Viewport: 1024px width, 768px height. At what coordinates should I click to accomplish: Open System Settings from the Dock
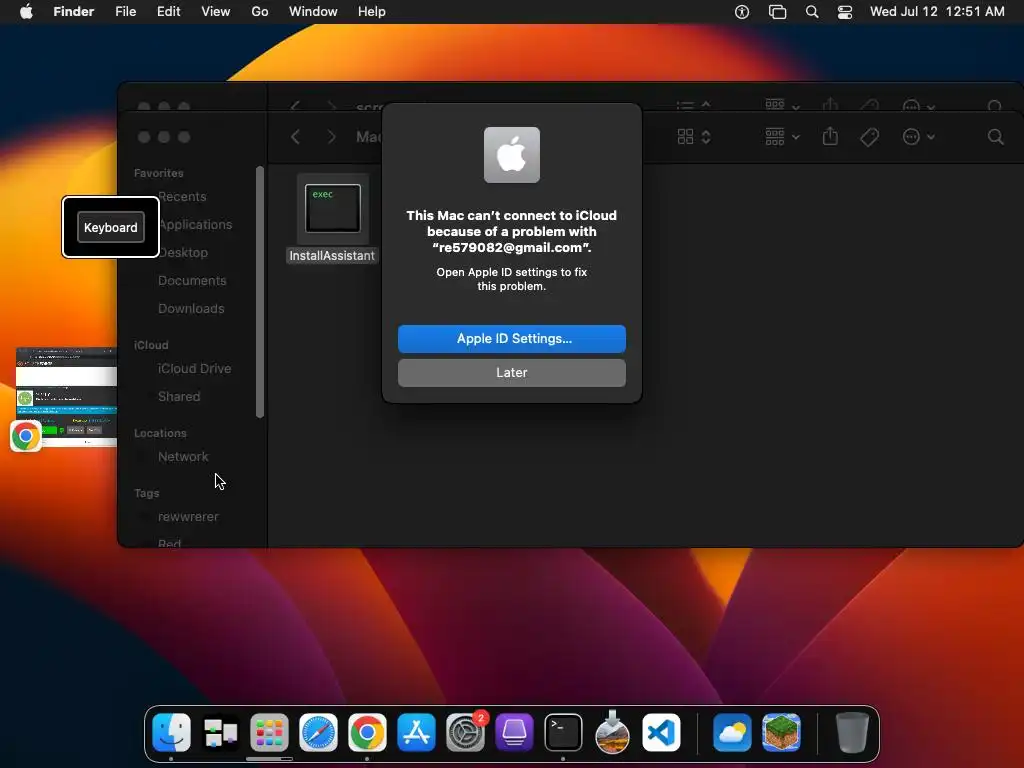(x=465, y=733)
